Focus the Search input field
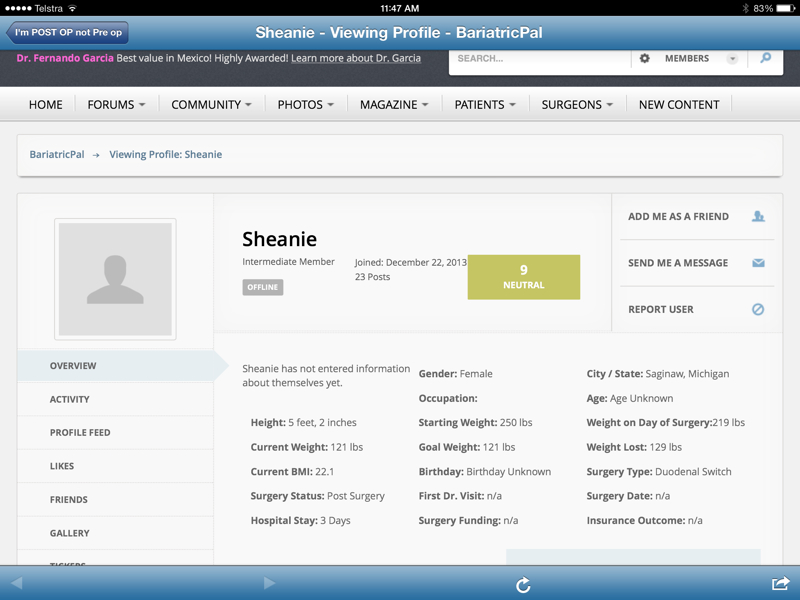The height and width of the screenshot is (600, 800). pos(540,59)
